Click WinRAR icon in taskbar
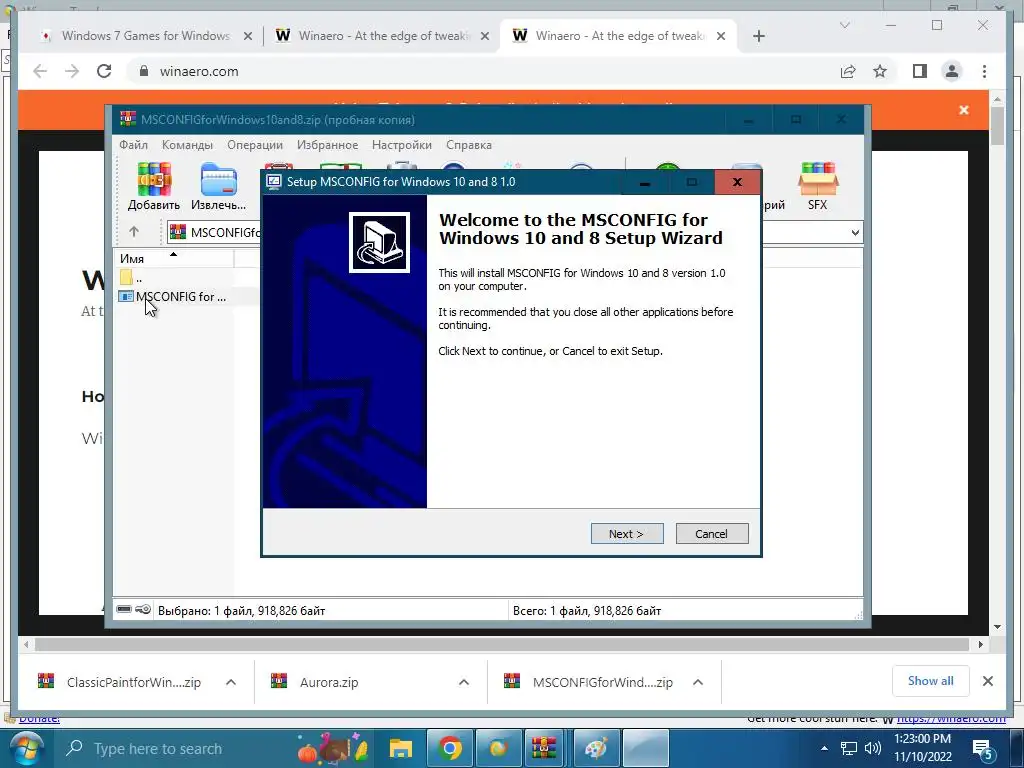This screenshot has height=768, width=1024. [543, 748]
